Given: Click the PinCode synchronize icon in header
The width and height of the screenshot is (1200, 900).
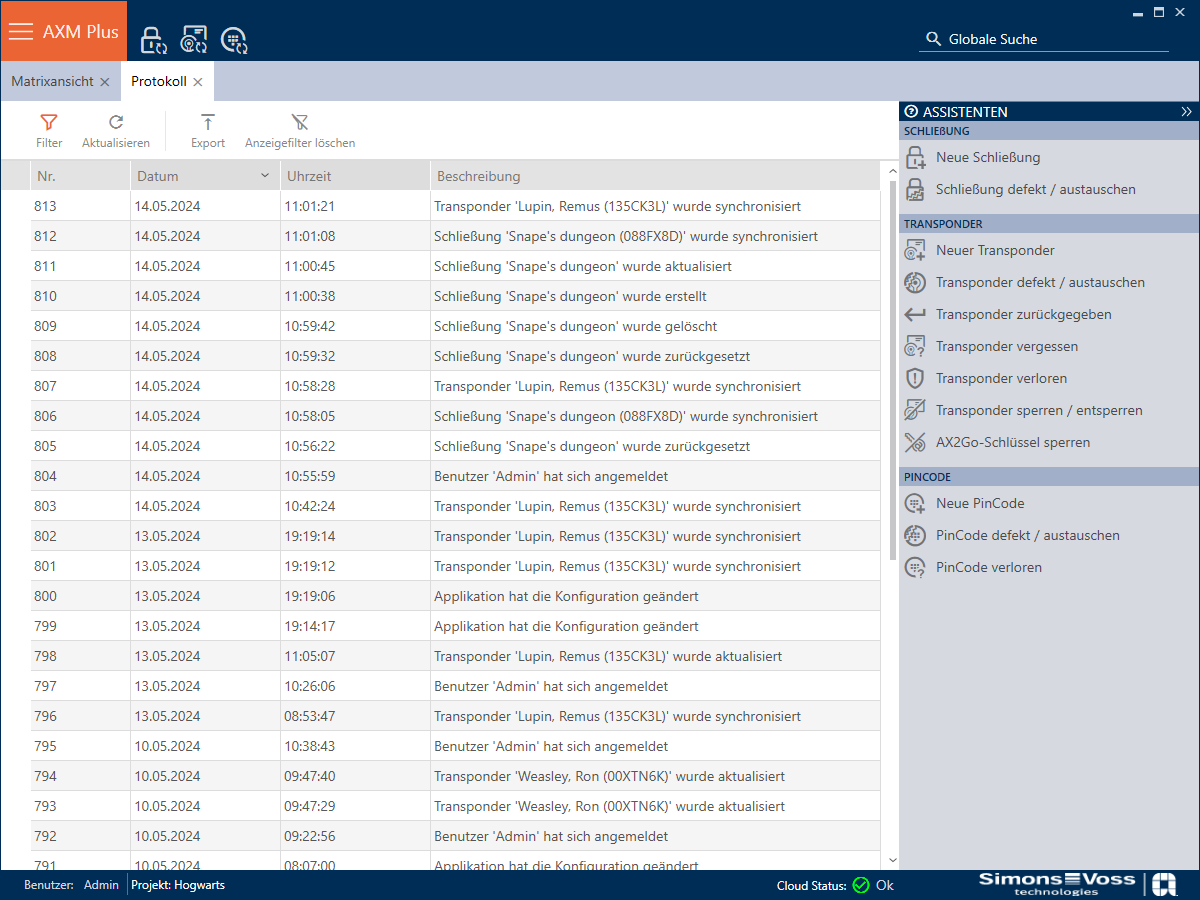Looking at the screenshot, I should (234, 40).
